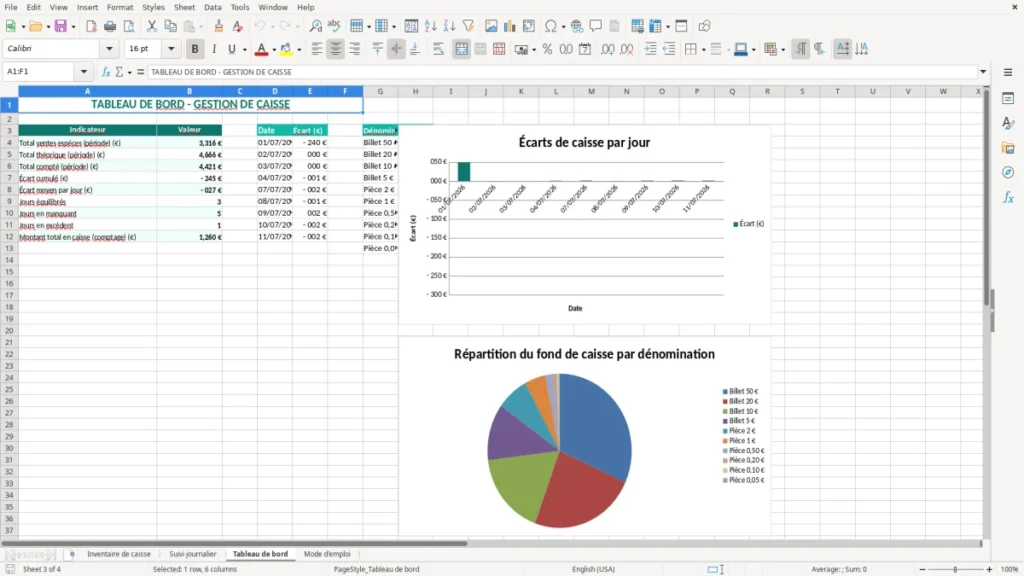The width and height of the screenshot is (1024, 576).
Task: Open the Sheet menu
Action: 184,7
